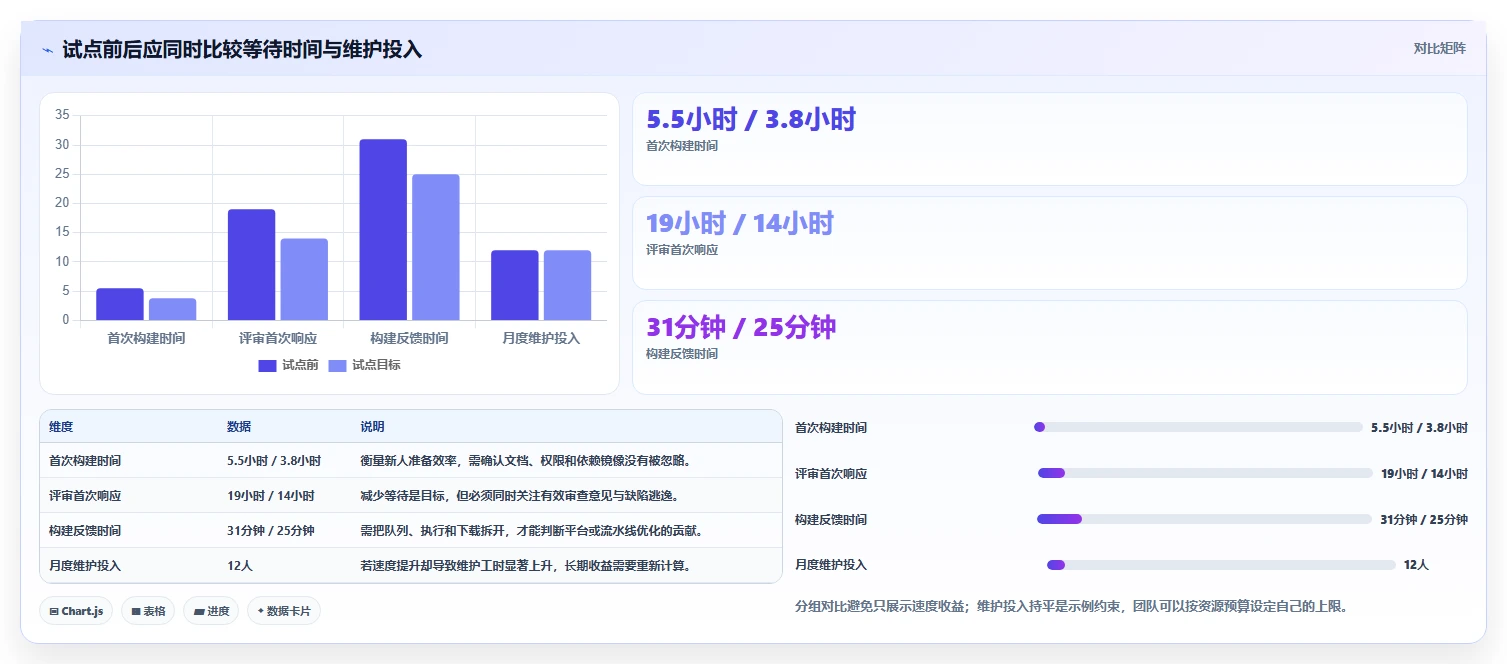
Task: Click the 进度 tag chip
Action: coord(211,611)
